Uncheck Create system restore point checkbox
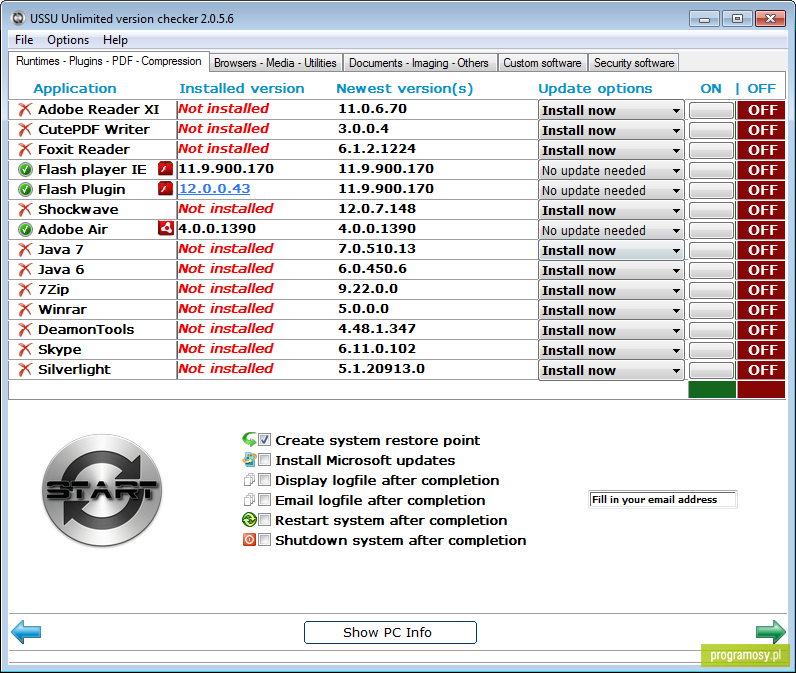 click(264, 440)
